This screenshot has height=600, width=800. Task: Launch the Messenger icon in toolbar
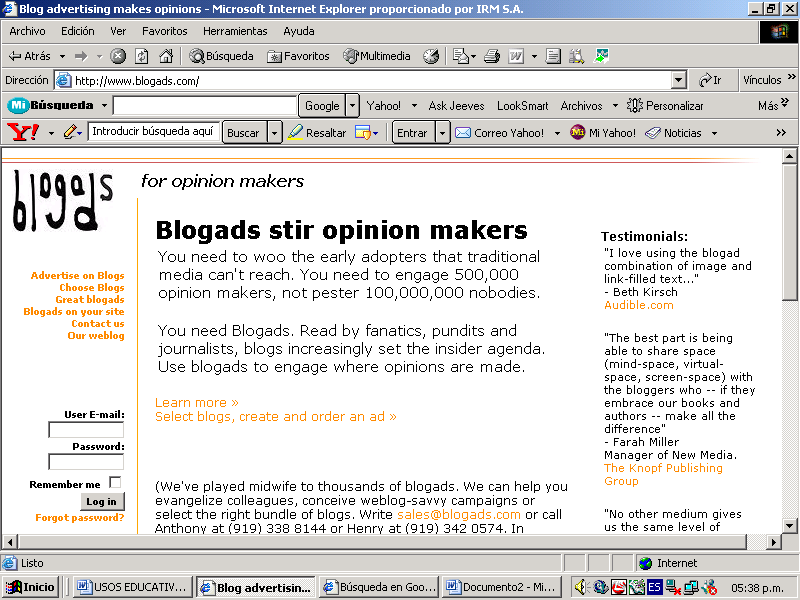tap(601, 56)
